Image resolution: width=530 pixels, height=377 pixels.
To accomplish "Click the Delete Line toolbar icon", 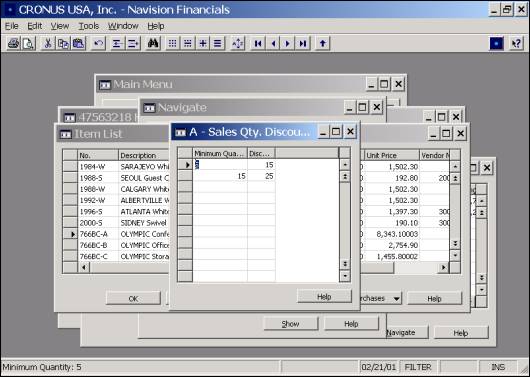I will point(133,43).
